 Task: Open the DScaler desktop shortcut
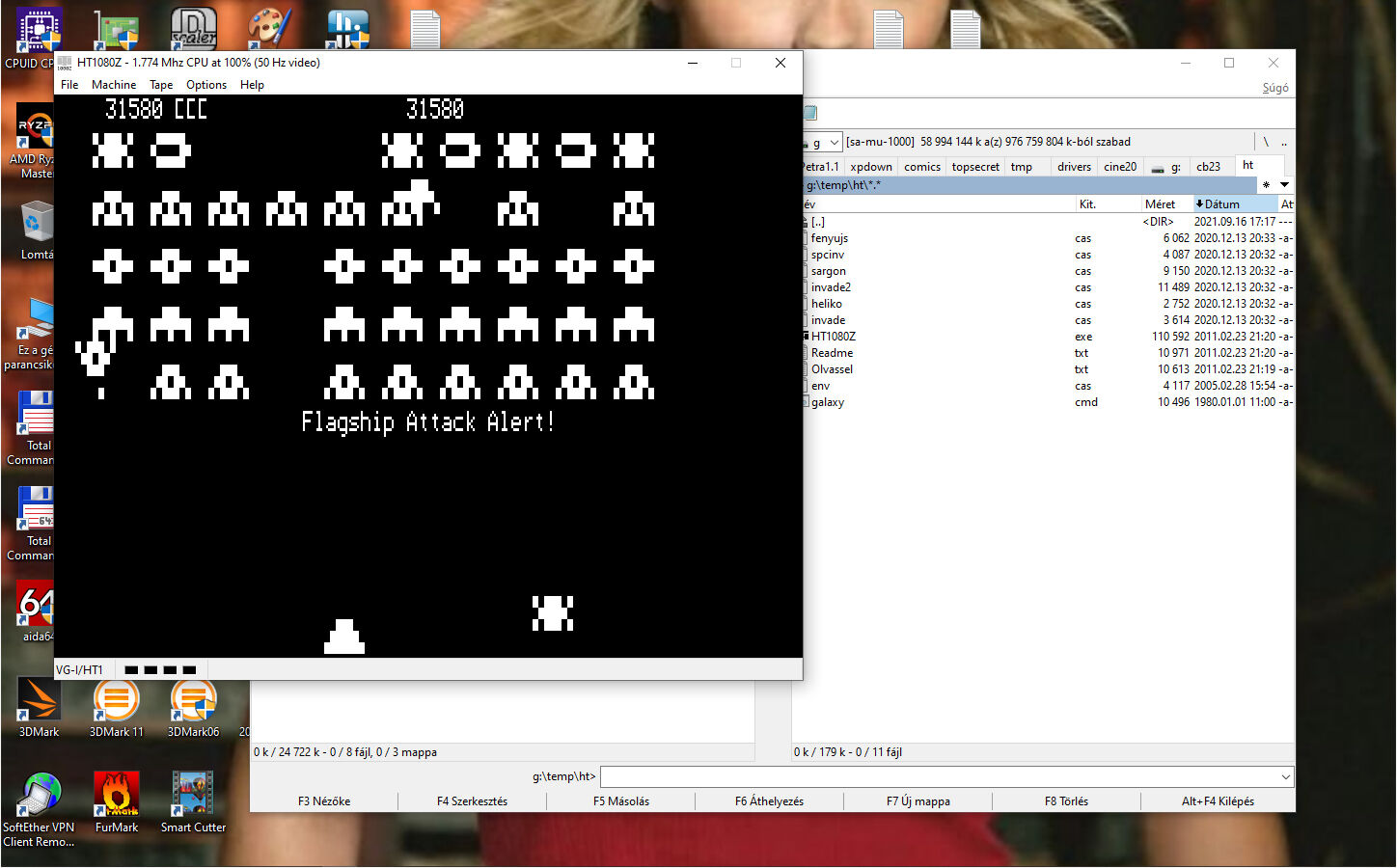click(194, 29)
